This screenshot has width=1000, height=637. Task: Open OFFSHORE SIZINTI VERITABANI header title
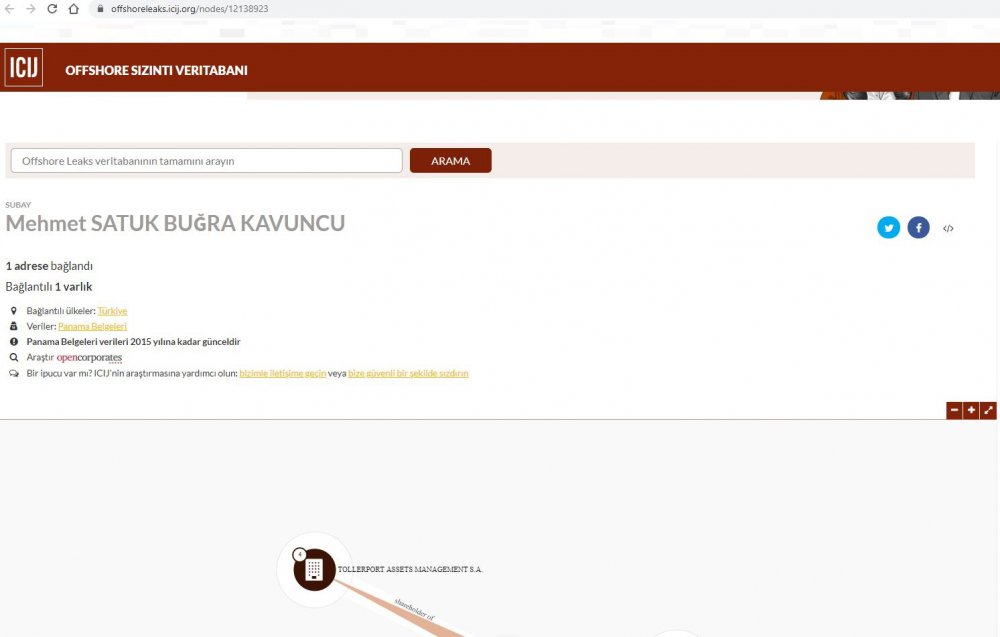coord(156,70)
